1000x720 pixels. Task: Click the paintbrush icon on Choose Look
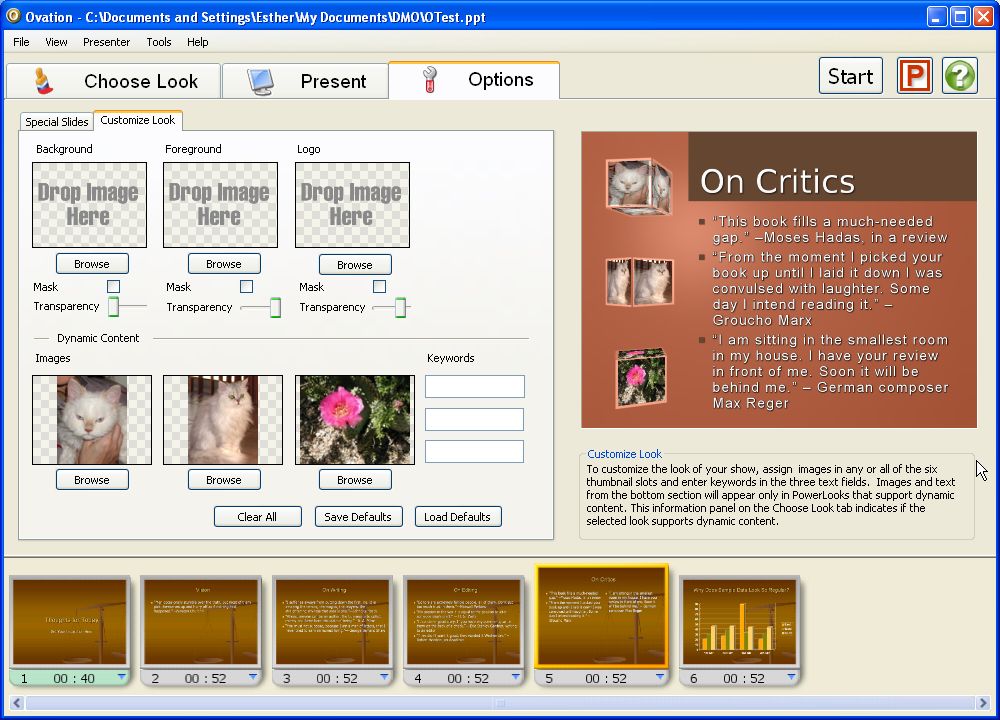[x=43, y=81]
